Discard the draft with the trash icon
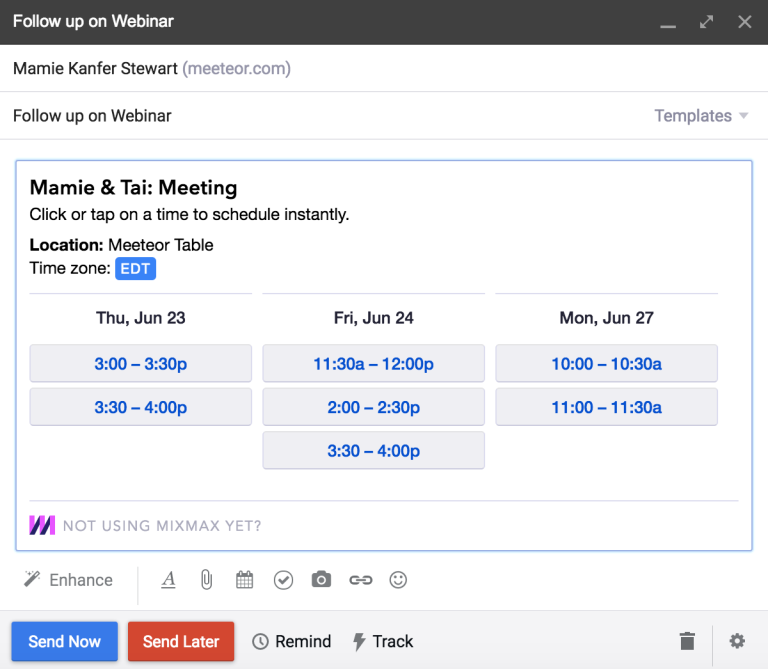The image size is (768, 669). (687, 641)
